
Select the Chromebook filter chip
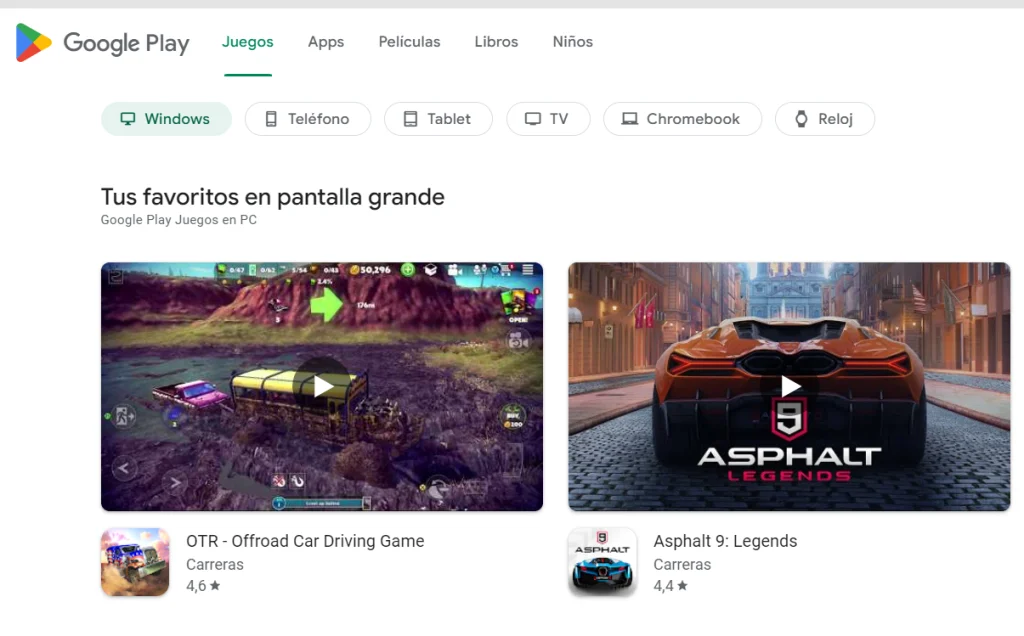[x=682, y=119]
